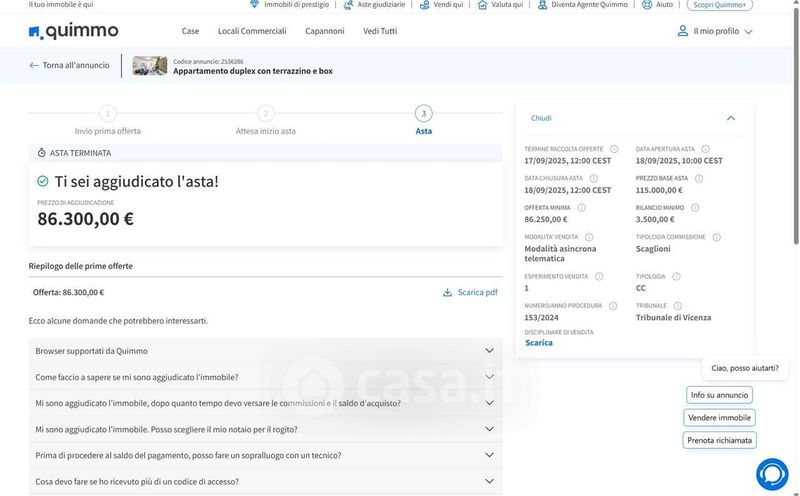Click info icon next to Tipologia commissione

pos(716,237)
